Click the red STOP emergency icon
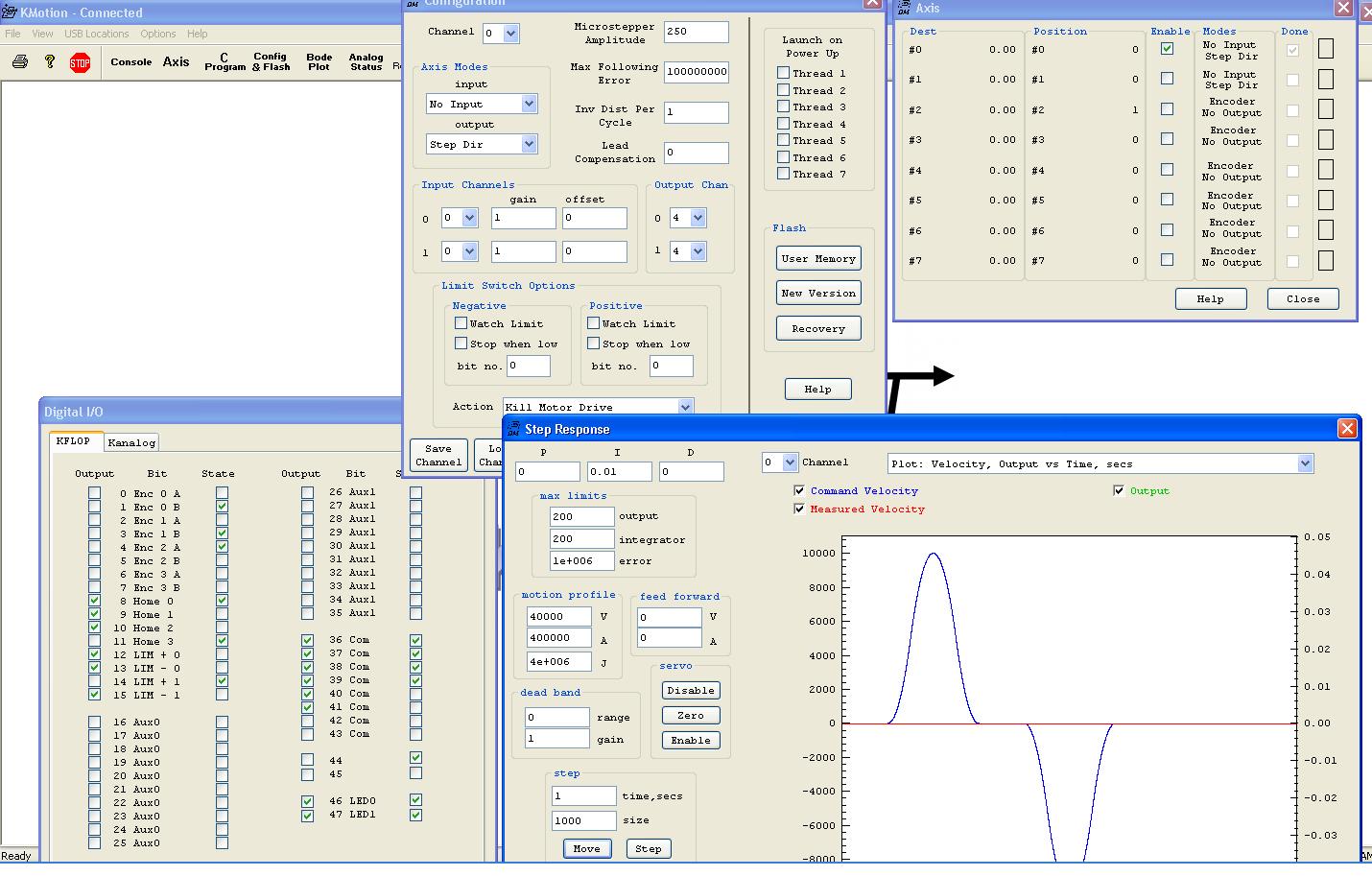The width and height of the screenshot is (1372, 877). 81,63
